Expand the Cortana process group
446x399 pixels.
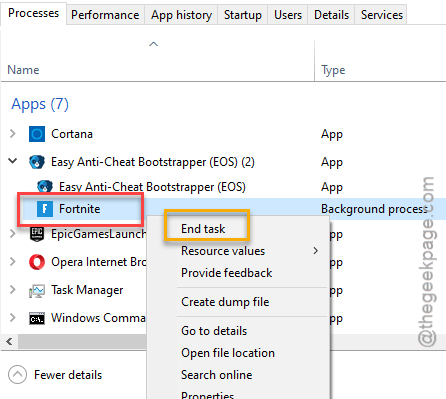[x=13, y=134]
